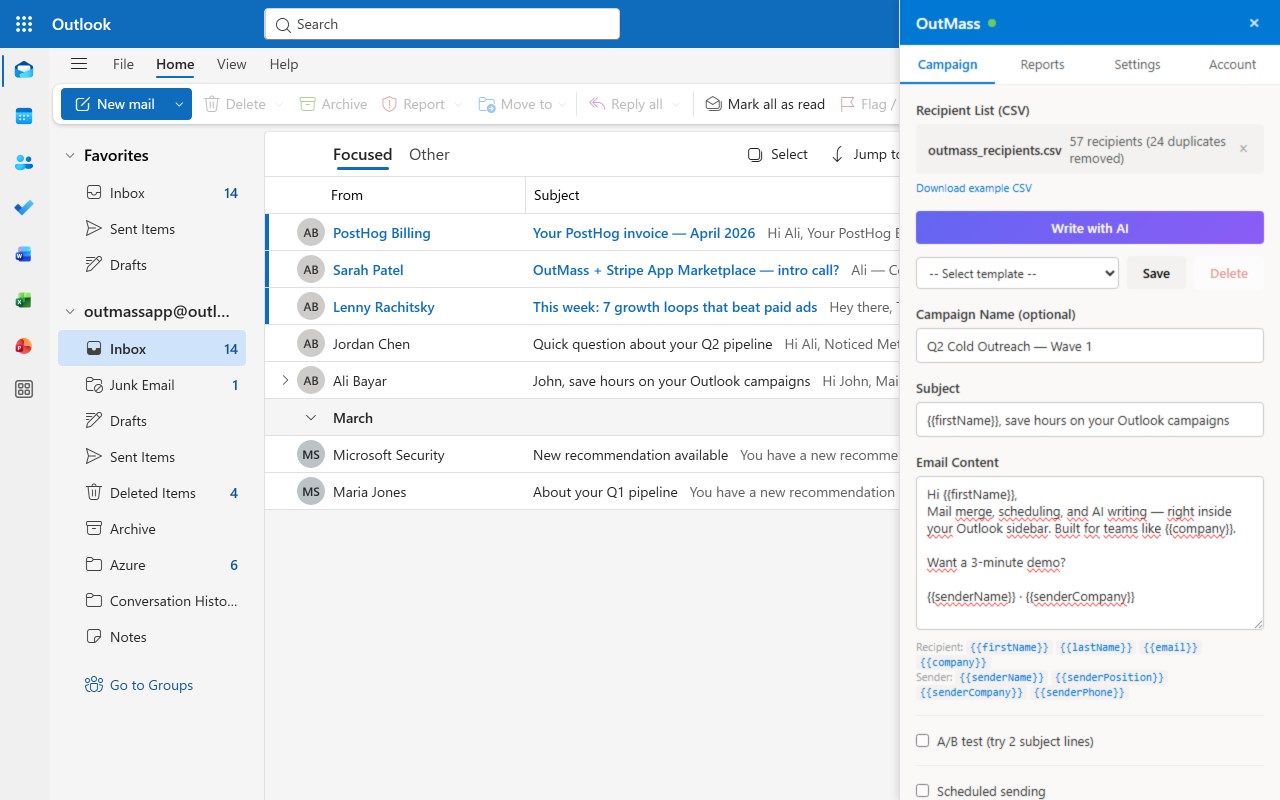Save the current template
1280x800 pixels.
point(1156,273)
